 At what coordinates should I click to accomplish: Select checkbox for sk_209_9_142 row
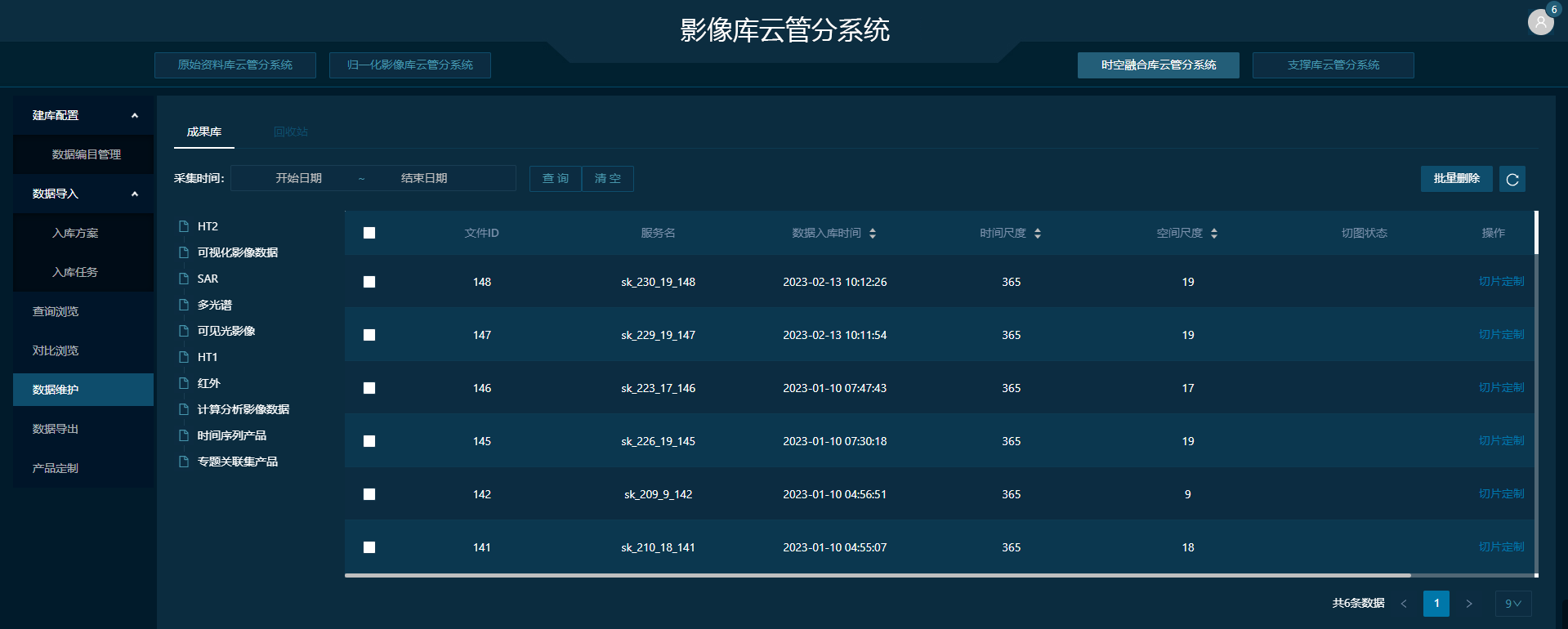click(369, 494)
